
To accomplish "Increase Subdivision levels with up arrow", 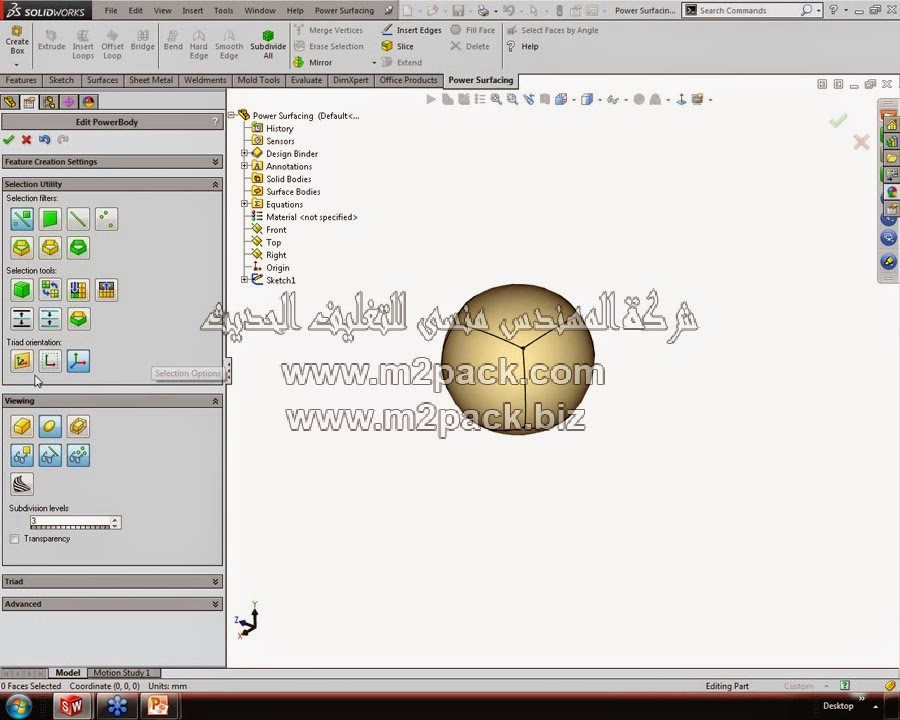I will coord(115,519).
